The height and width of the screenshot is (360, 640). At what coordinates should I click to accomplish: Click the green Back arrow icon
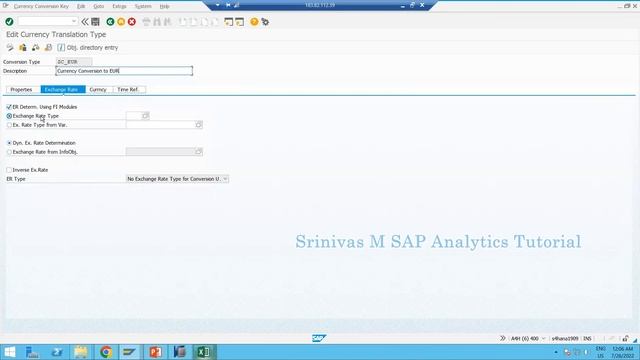(x=110, y=22)
